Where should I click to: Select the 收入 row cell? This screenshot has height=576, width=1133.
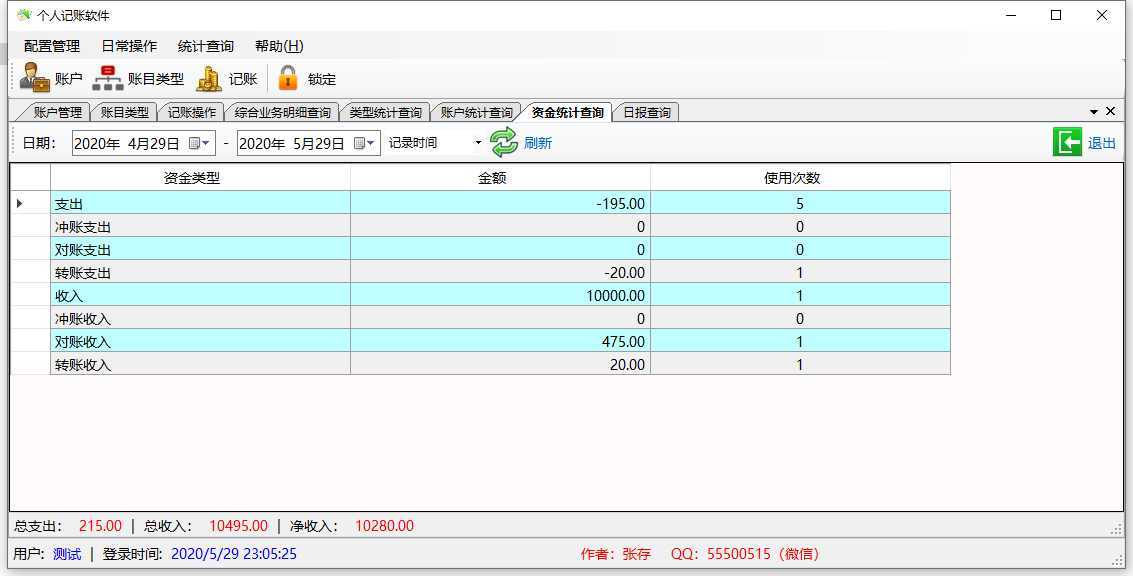pyautogui.click(x=200, y=295)
